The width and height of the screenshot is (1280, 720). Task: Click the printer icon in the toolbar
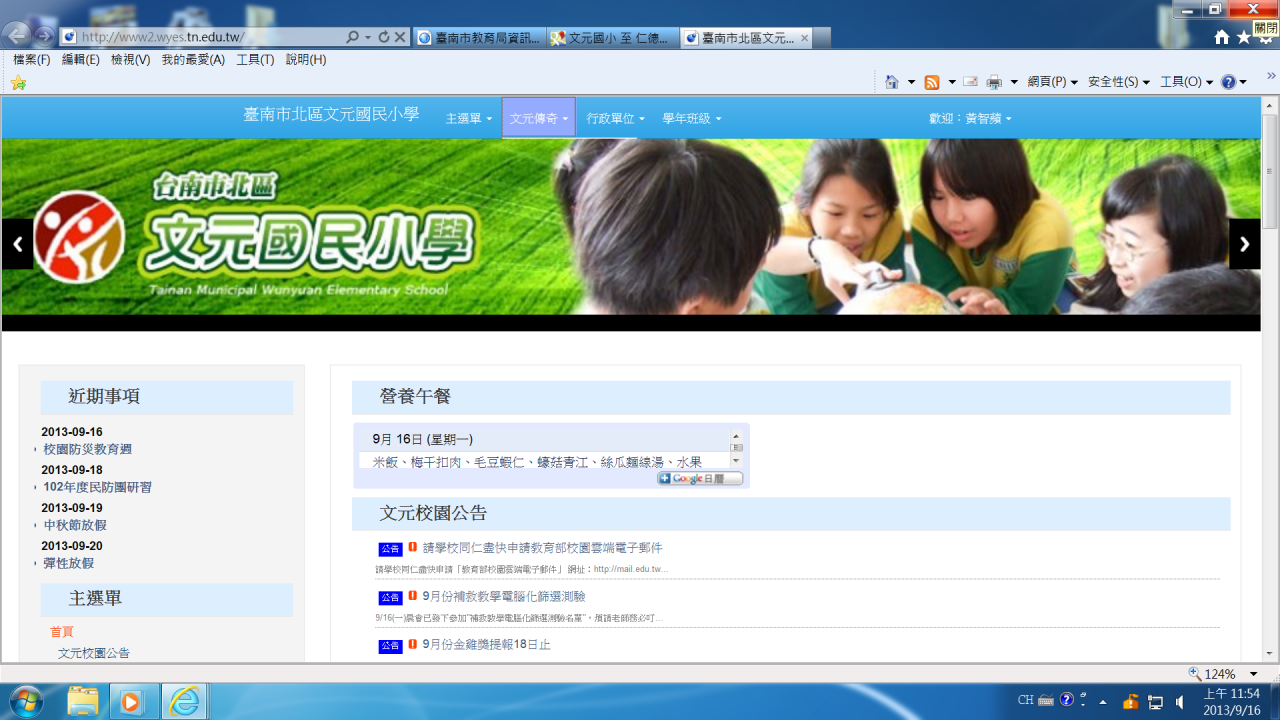click(994, 82)
